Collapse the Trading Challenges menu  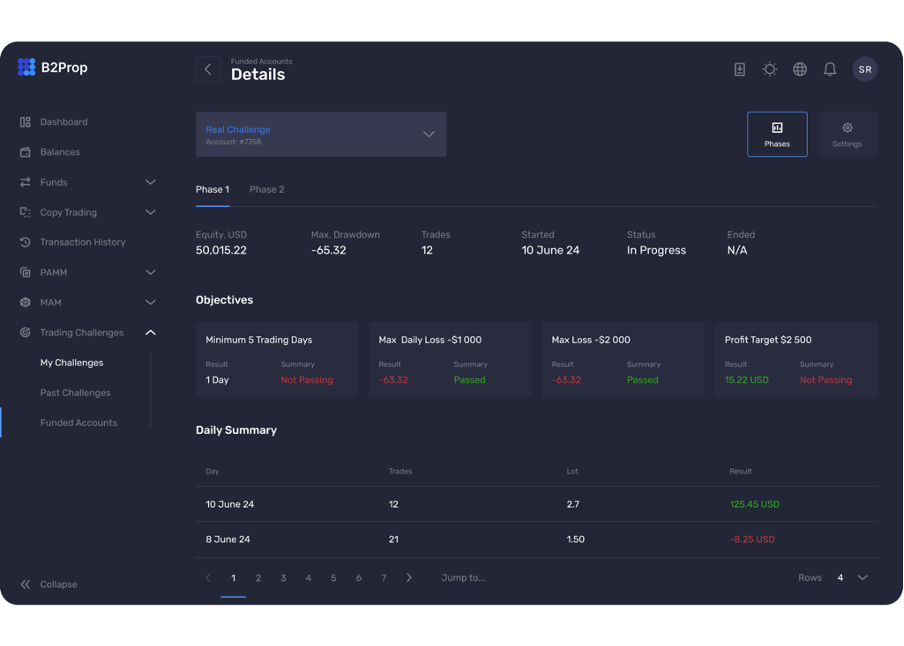150,332
